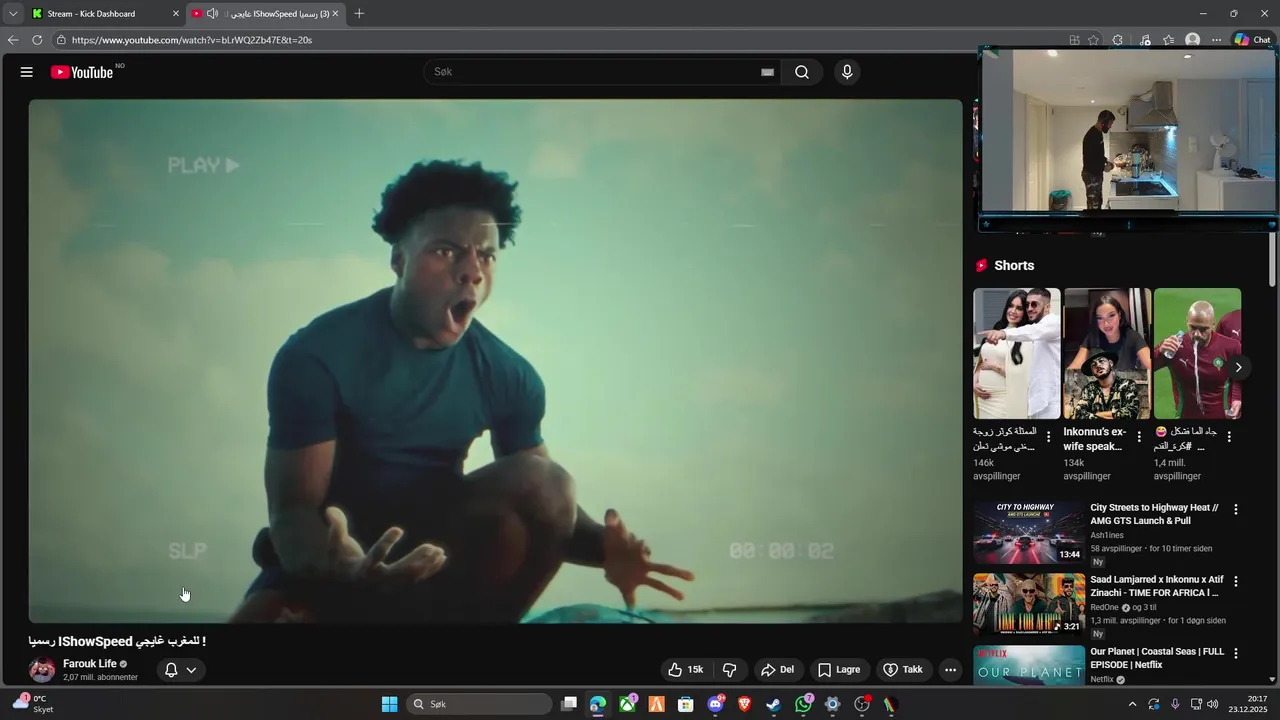Screen dimensions: 1280x720
Task: Open options for the TIME FOR AFRICA video
Action: [x=1236, y=581]
